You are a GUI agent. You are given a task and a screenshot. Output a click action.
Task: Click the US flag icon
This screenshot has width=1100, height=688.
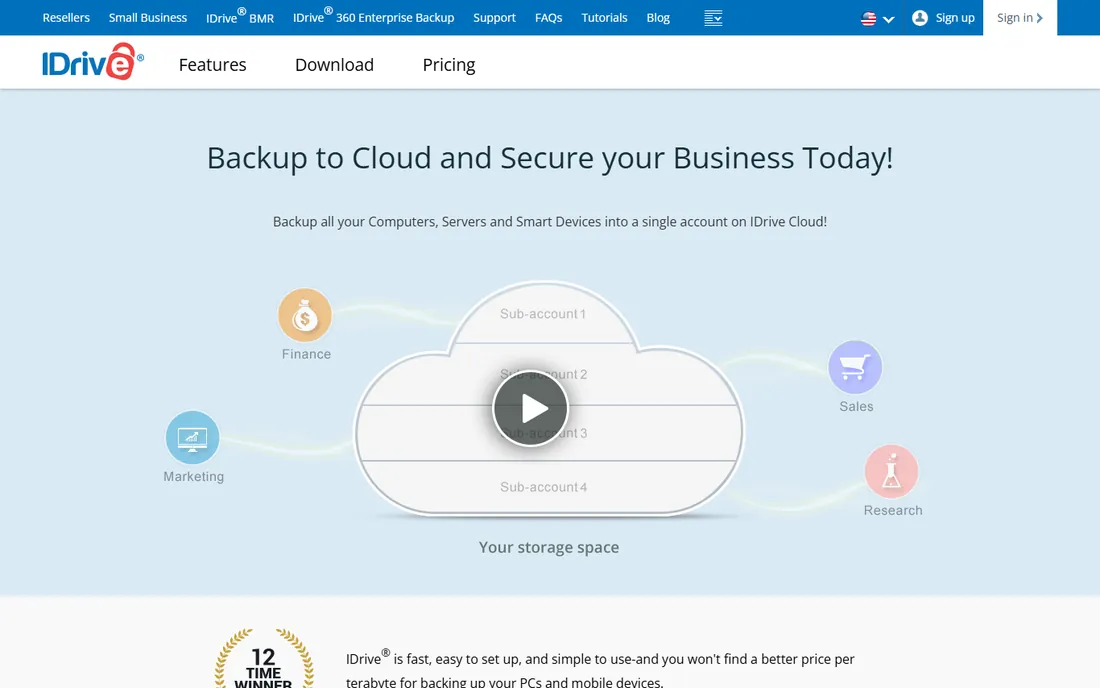[x=868, y=19]
